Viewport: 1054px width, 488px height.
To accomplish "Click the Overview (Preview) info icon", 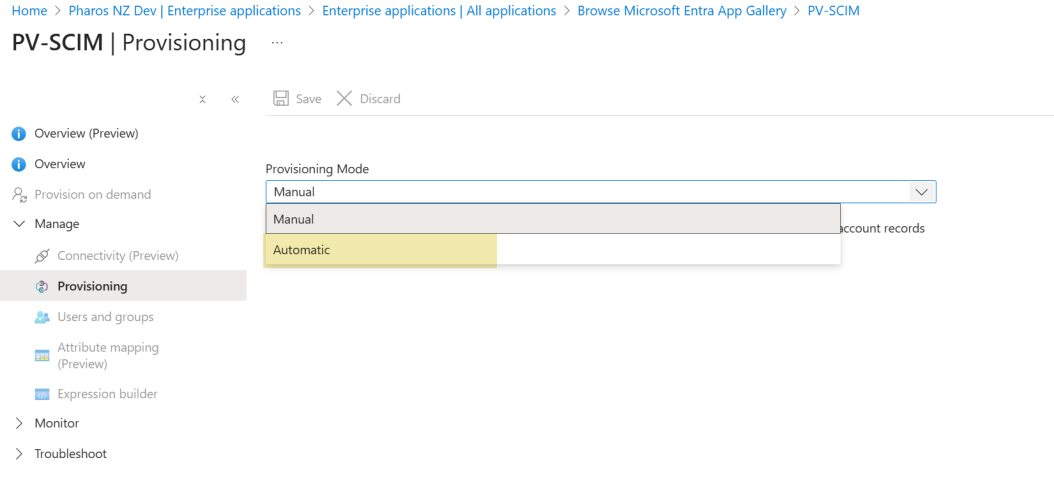I will (x=18, y=134).
